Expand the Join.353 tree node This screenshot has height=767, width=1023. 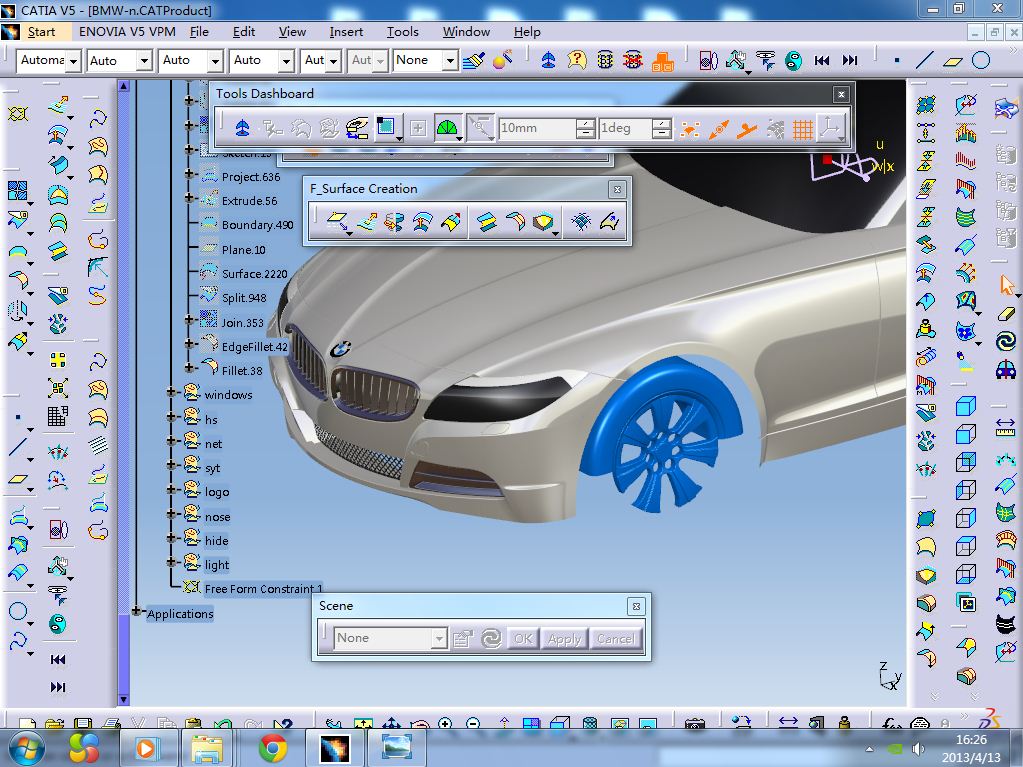[189, 320]
